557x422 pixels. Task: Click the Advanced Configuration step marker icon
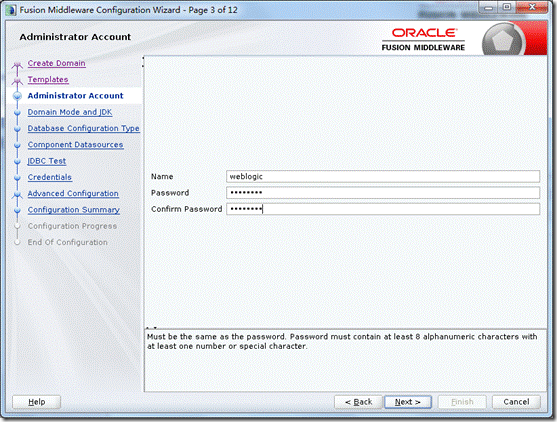point(17,195)
